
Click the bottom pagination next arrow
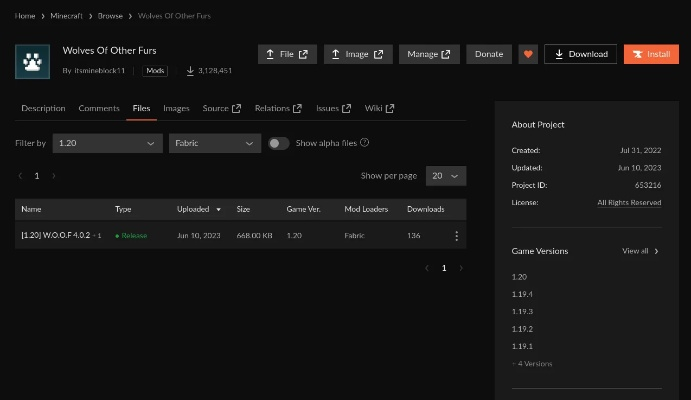[x=461, y=268]
